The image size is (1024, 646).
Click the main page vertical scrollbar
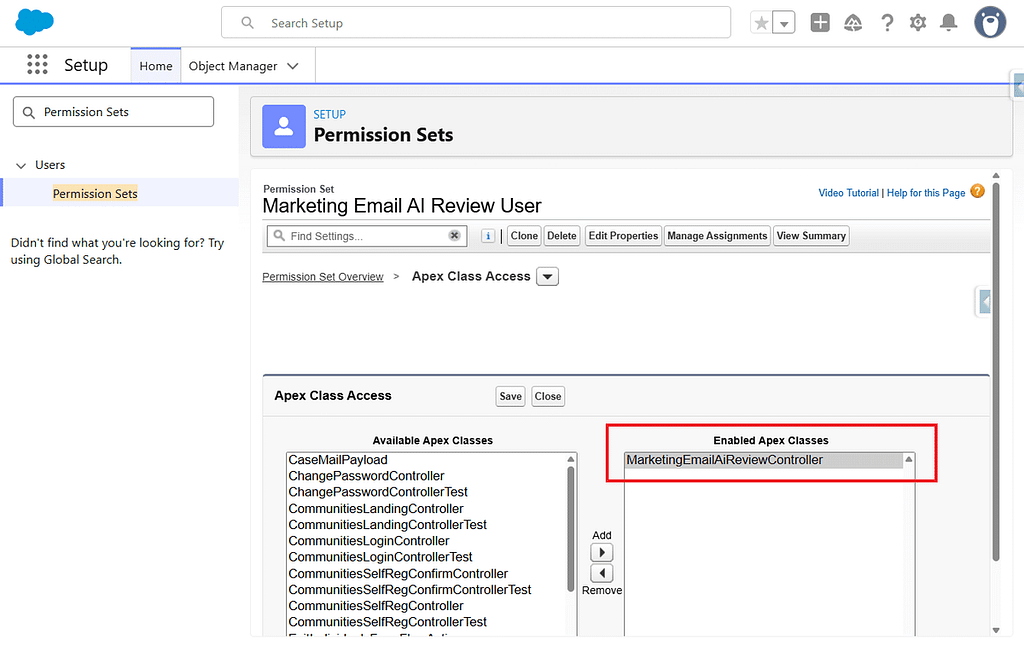pyautogui.click(x=996, y=372)
